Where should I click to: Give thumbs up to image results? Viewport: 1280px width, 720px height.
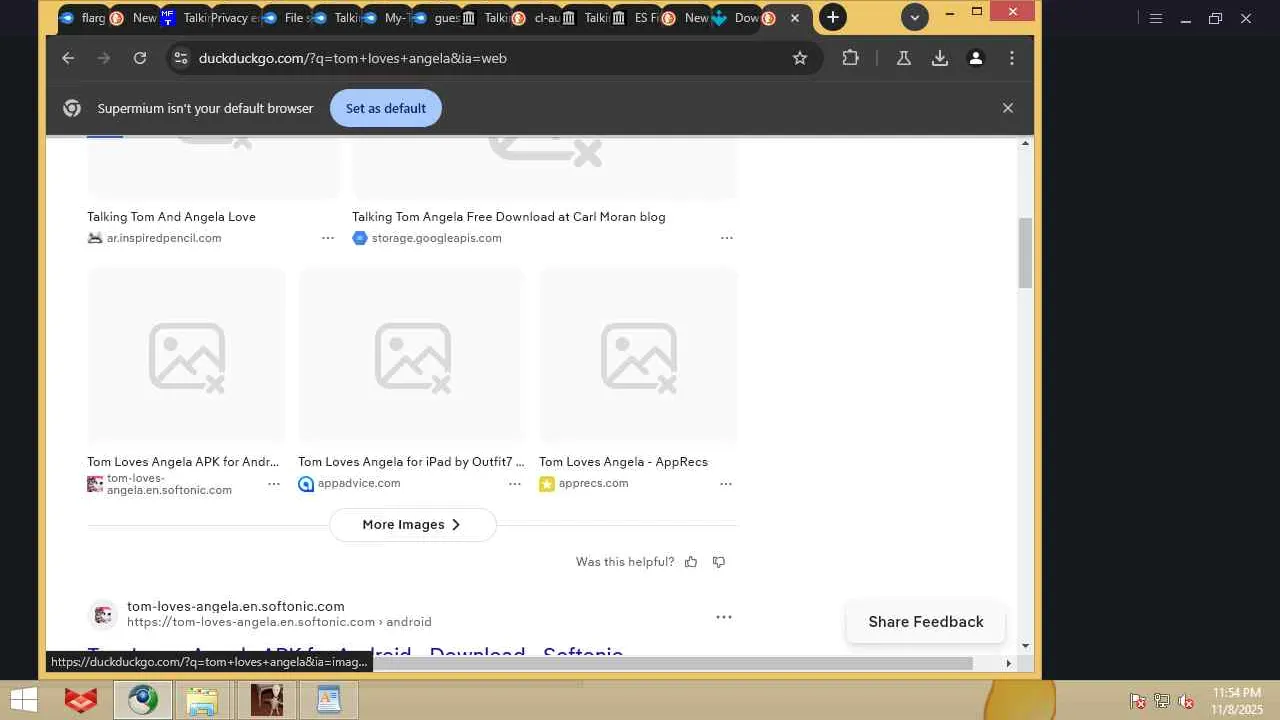(691, 562)
